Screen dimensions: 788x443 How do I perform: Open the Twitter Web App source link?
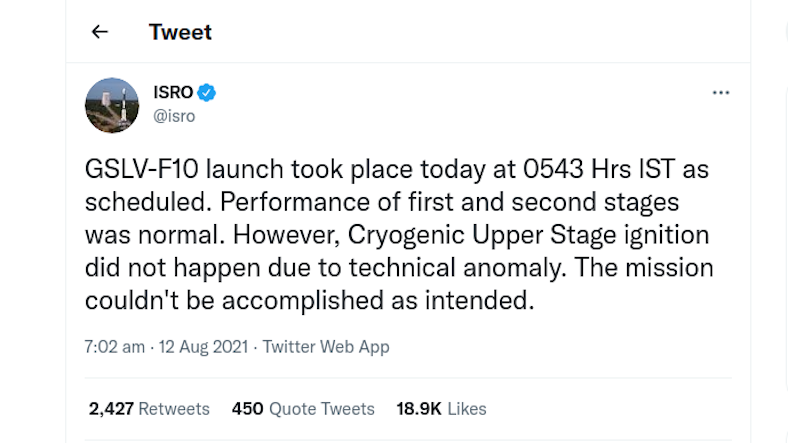click(x=326, y=347)
